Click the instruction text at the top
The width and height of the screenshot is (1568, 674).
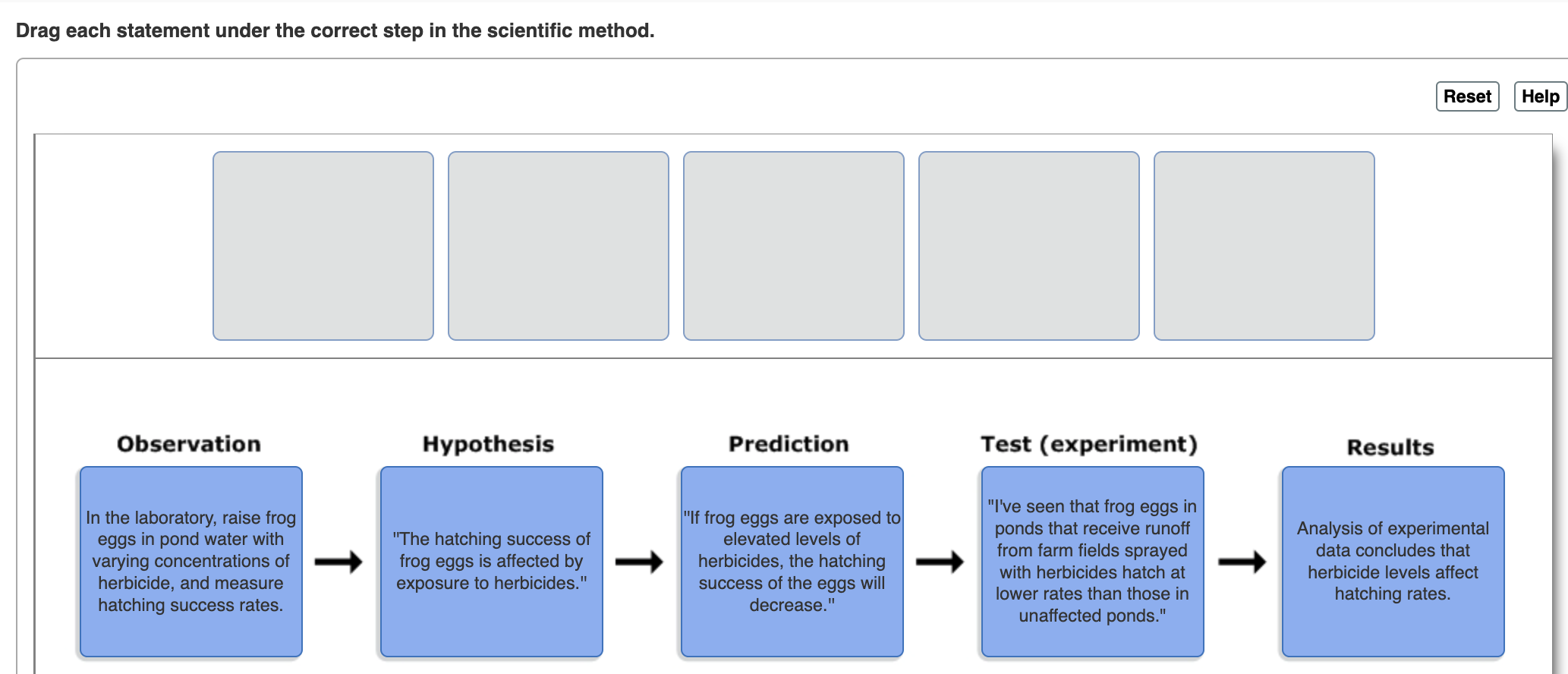334,30
